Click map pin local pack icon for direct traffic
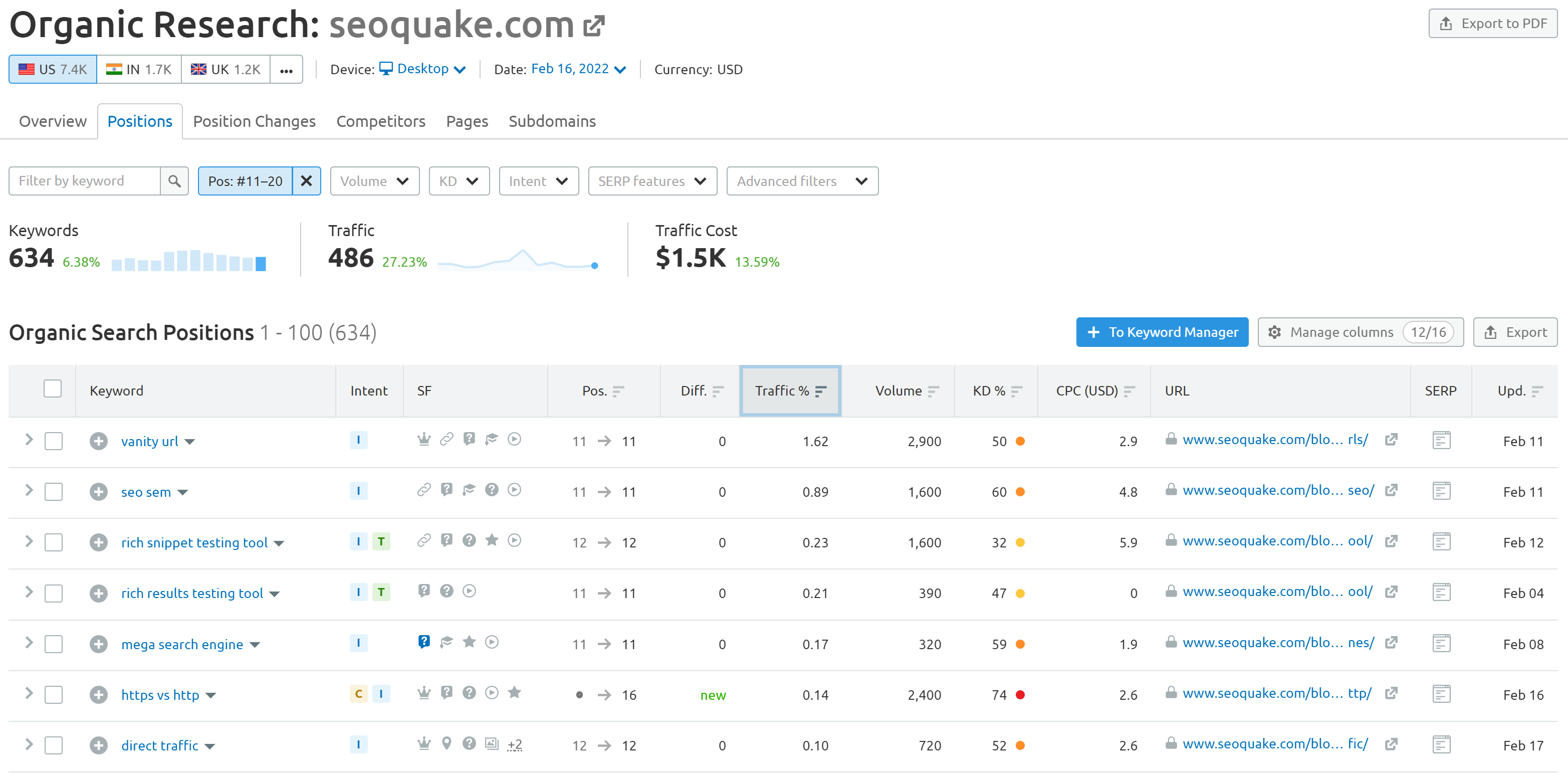The height and width of the screenshot is (779, 1568). tap(446, 743)
